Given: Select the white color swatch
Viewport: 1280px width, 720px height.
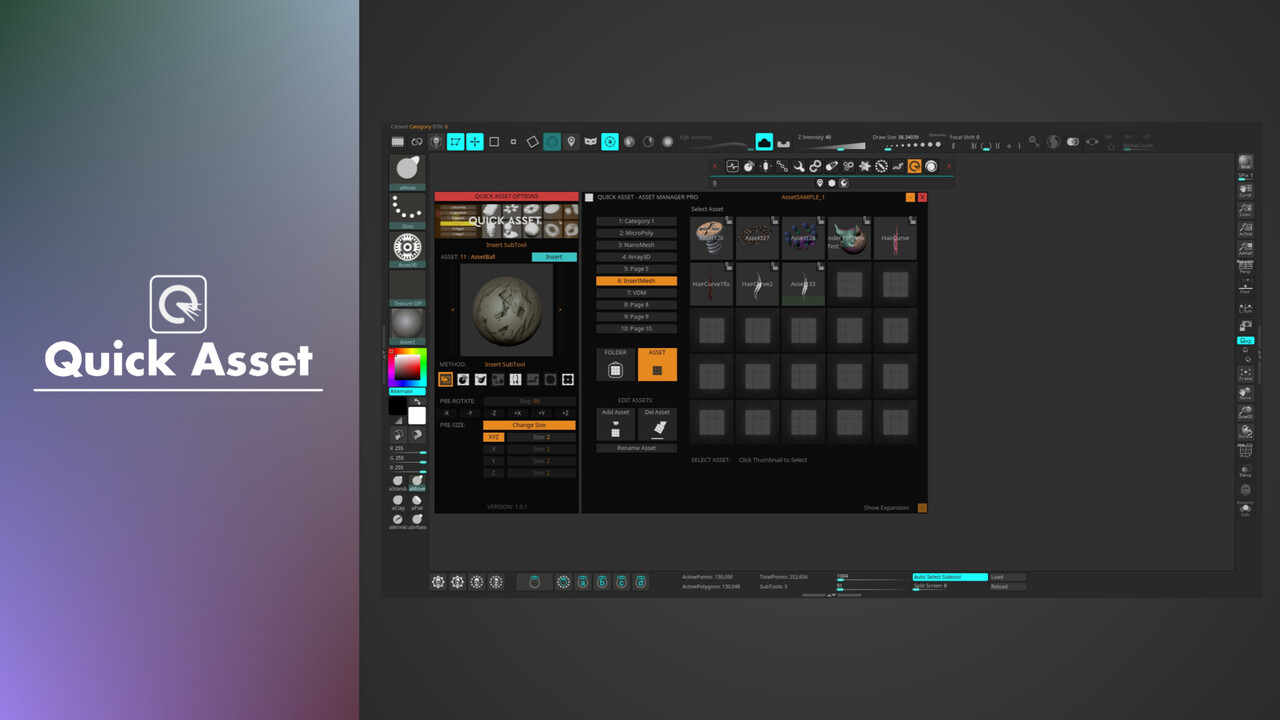Looking at the screenshot, I should [x=417, y=416].
